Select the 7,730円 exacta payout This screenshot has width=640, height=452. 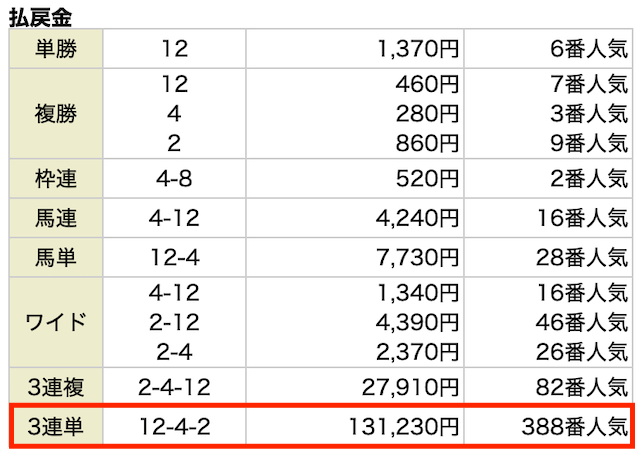[417, 258]
